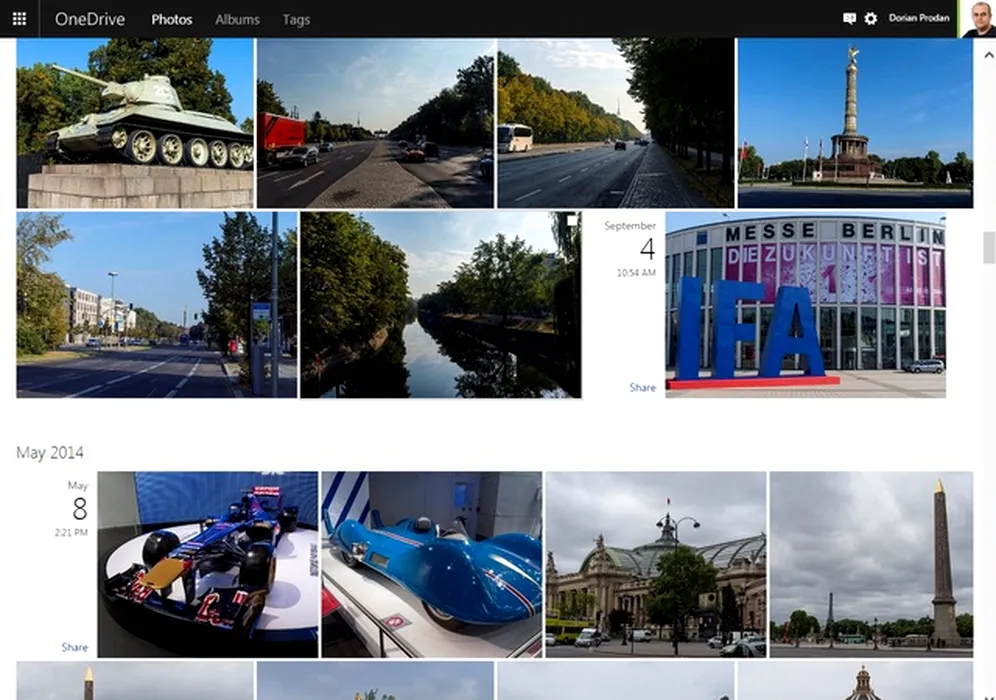Open the Victory Column photo
The width and height of the screenshot is (996, 700).
pyautogui.click(x=855, y=123)
